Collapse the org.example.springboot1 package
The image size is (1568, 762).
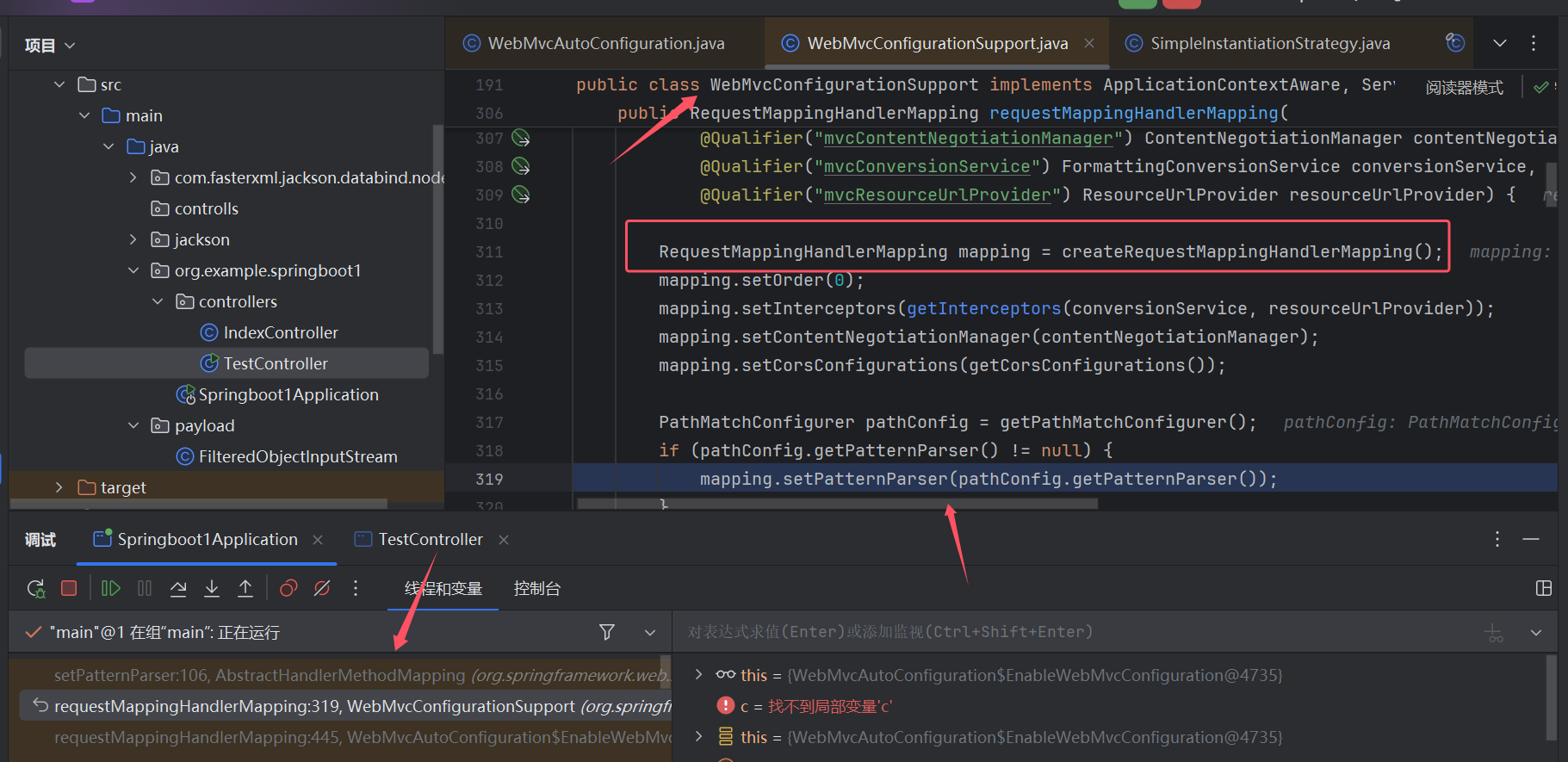[x=133, y=270]
